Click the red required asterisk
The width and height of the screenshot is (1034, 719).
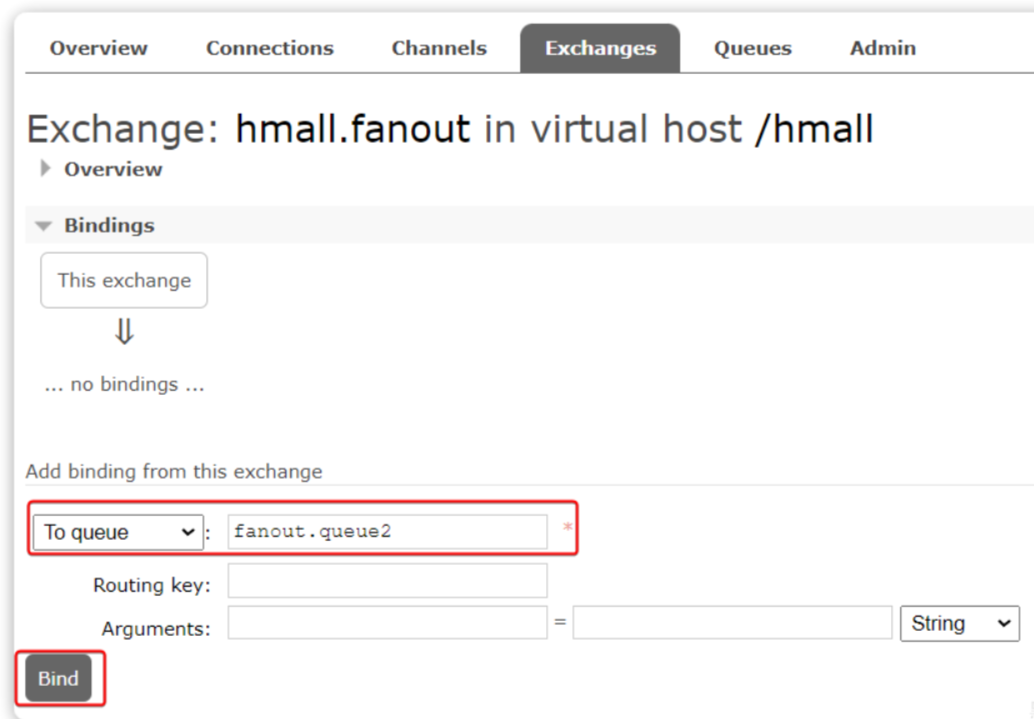pos(567,527)
